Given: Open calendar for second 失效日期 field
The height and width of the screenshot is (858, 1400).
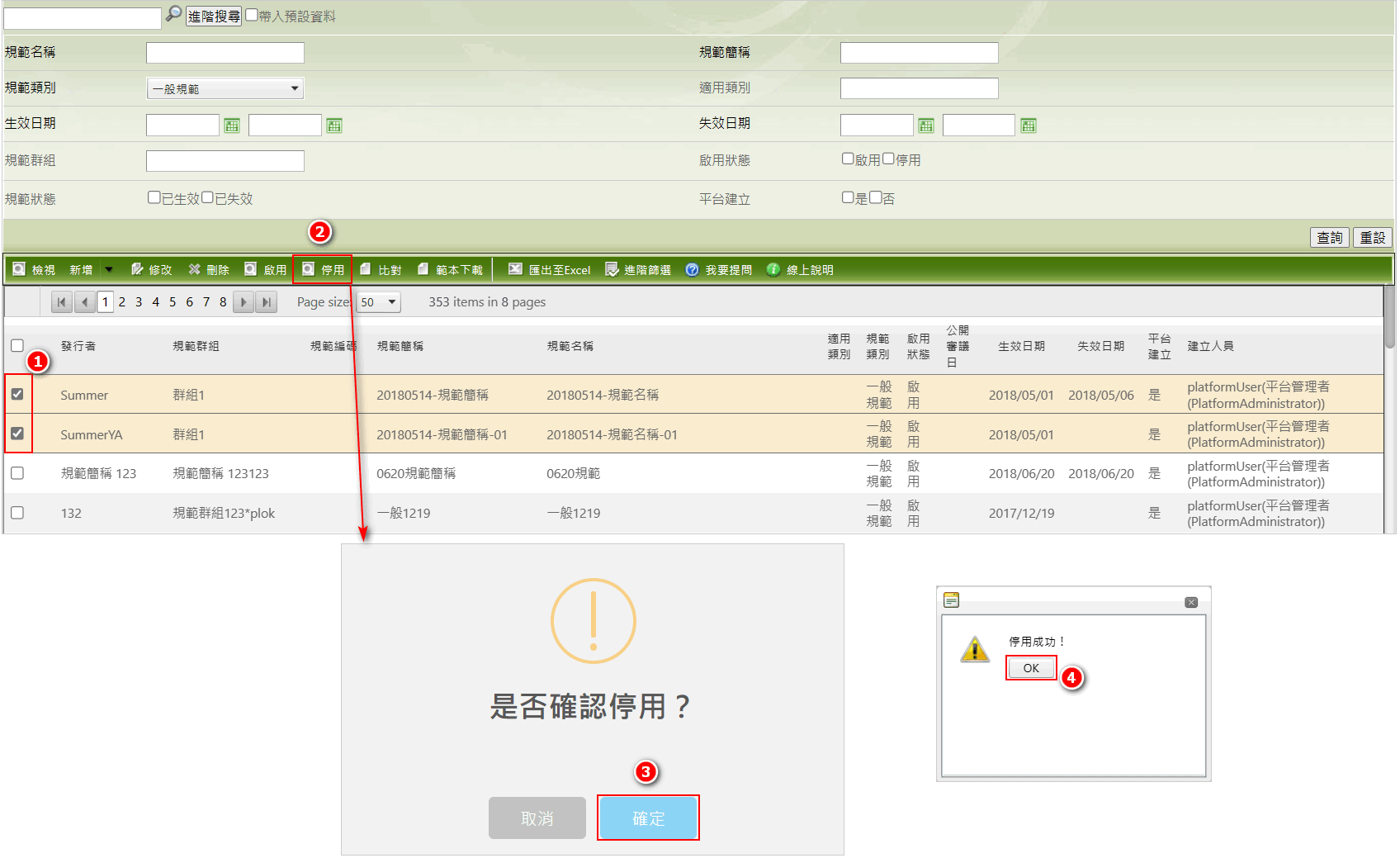Looking at the screenshot, I should 1029,126.
